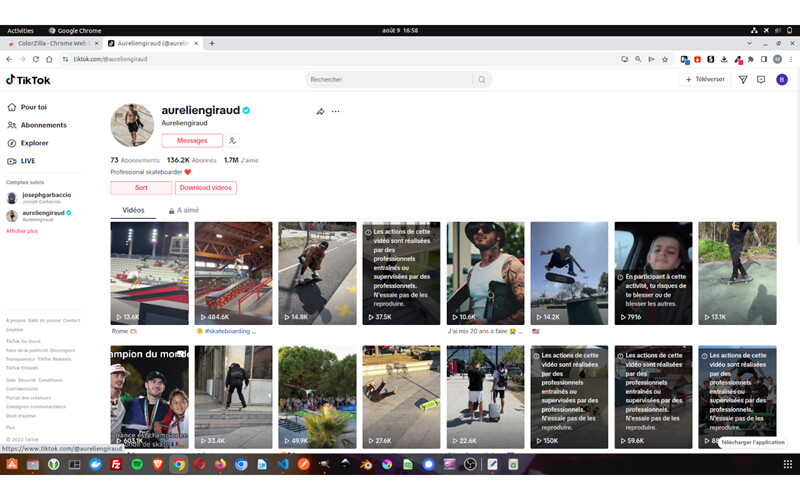Click the Pour toi home icon
The height and width of the screenshot is (500, 800).
pyautogui.click(x=12, y=107)
